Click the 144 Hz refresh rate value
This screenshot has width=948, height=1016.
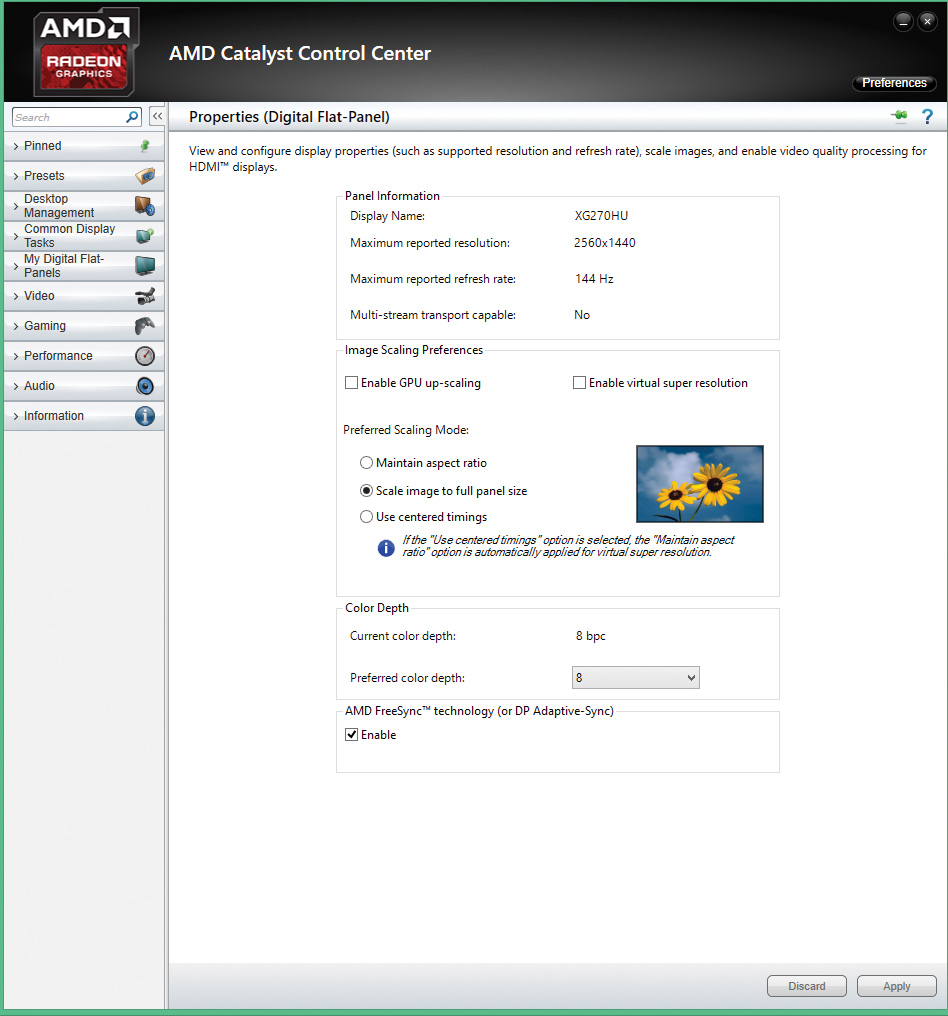click(594, 279)
